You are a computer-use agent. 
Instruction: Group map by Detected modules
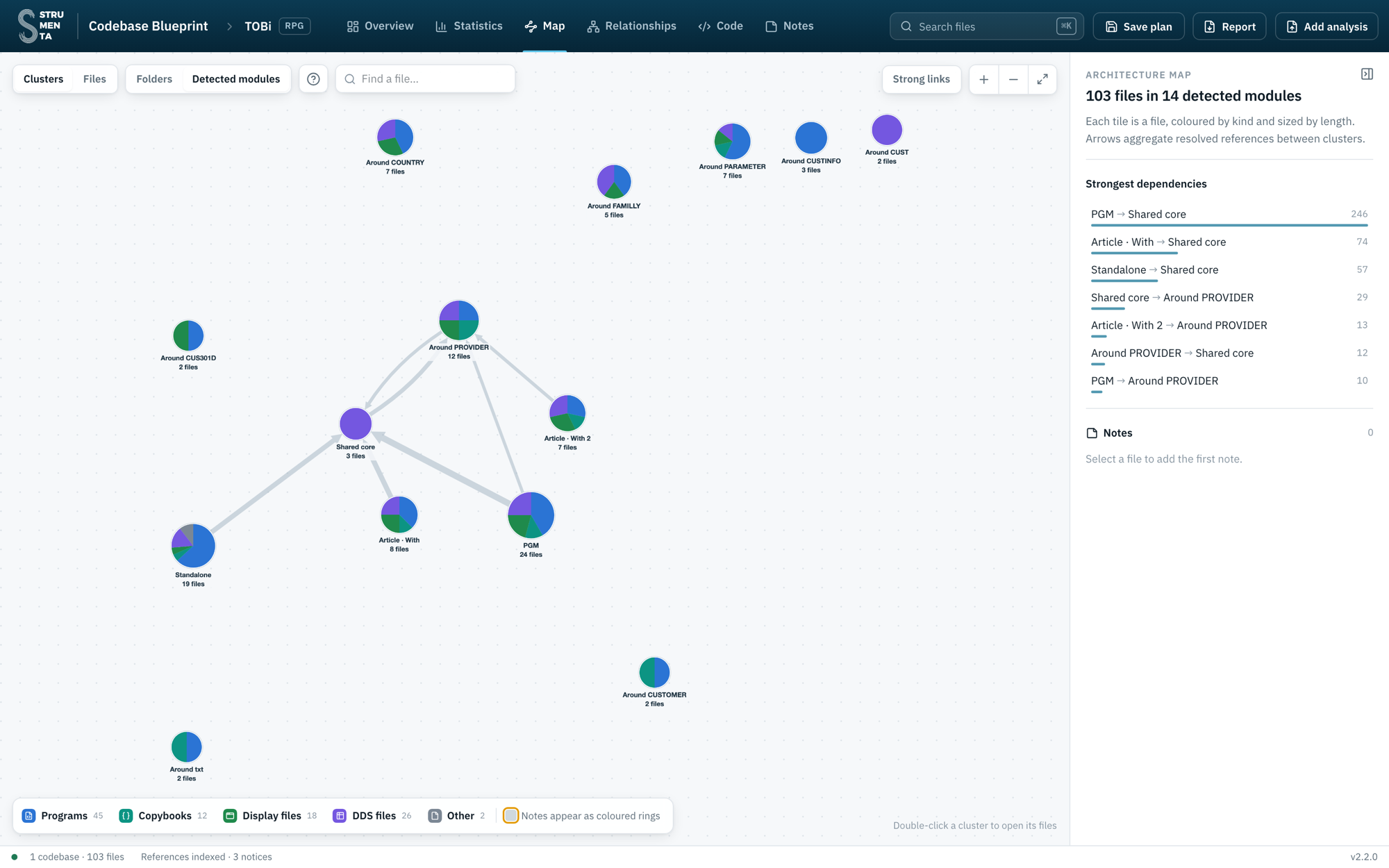236,79
